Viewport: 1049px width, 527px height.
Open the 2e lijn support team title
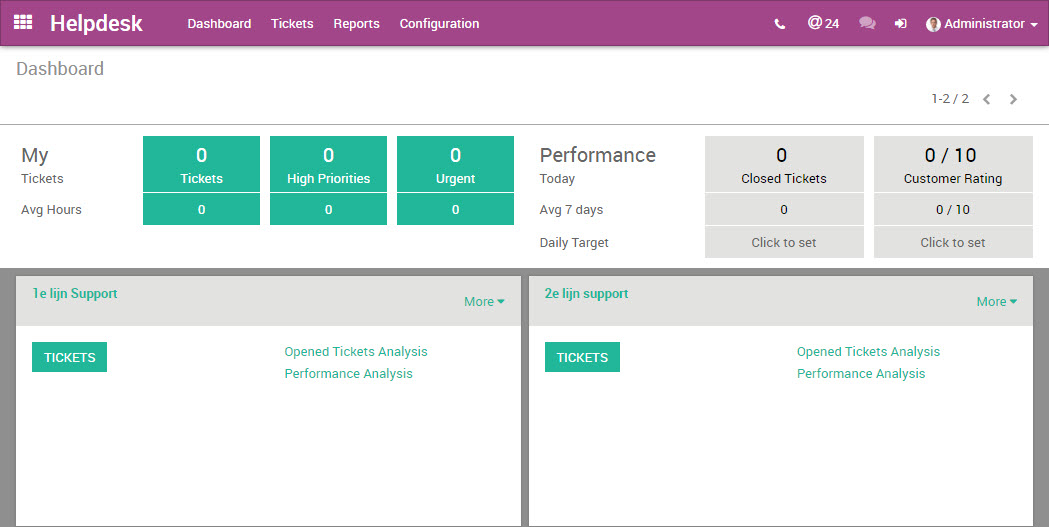(587, 294)
